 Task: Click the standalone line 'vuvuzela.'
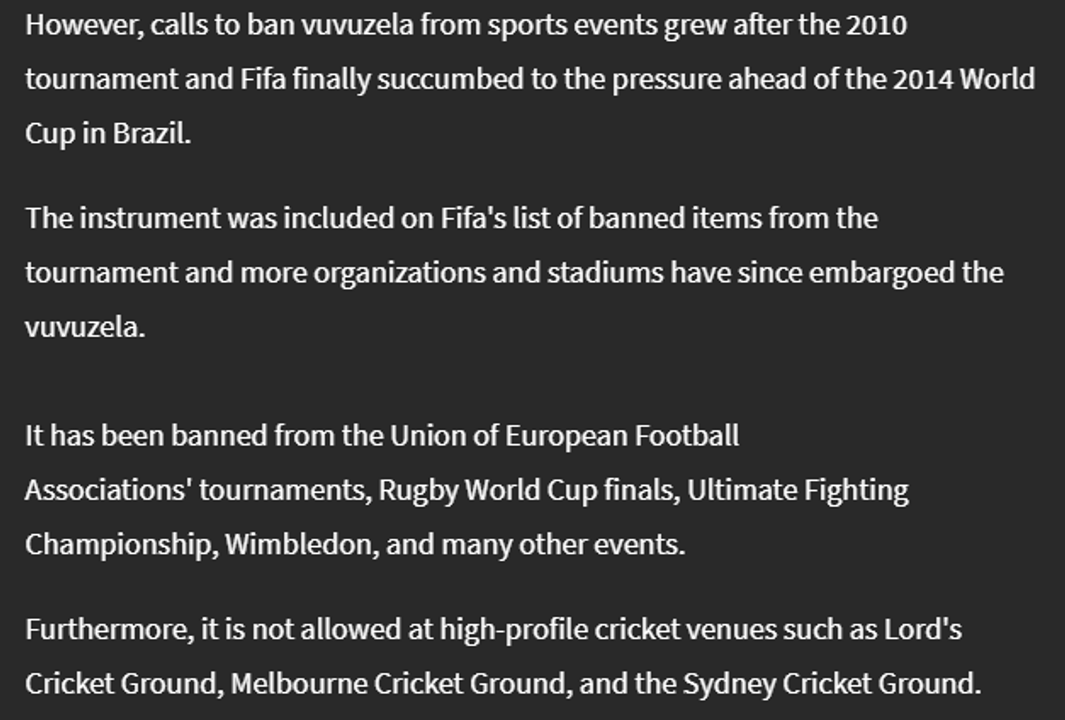pyautogui.click(x=85, y=327)
